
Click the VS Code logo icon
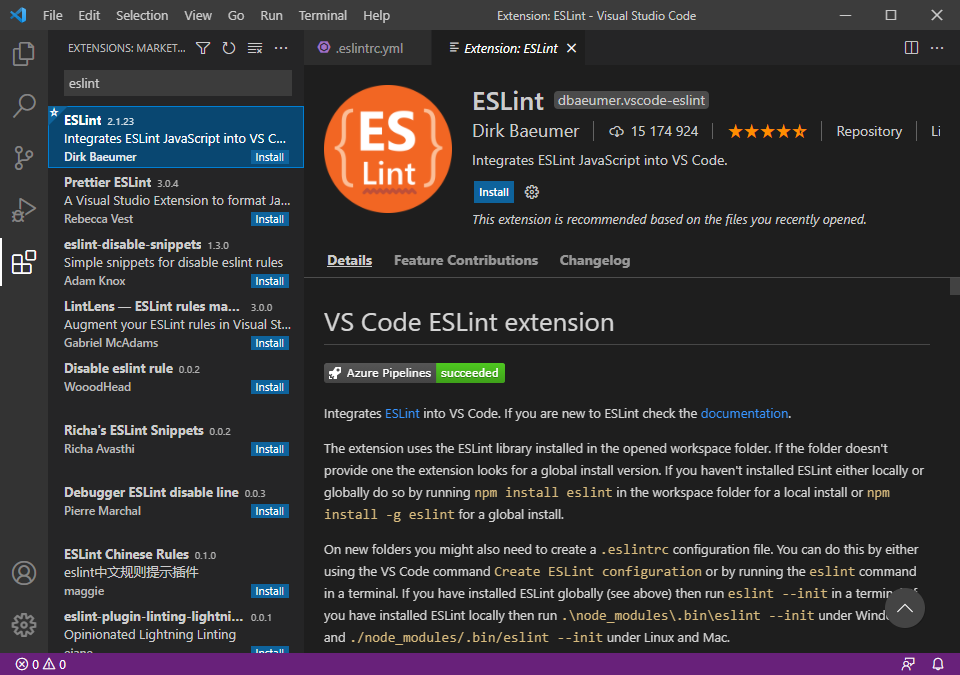(18, 15)
